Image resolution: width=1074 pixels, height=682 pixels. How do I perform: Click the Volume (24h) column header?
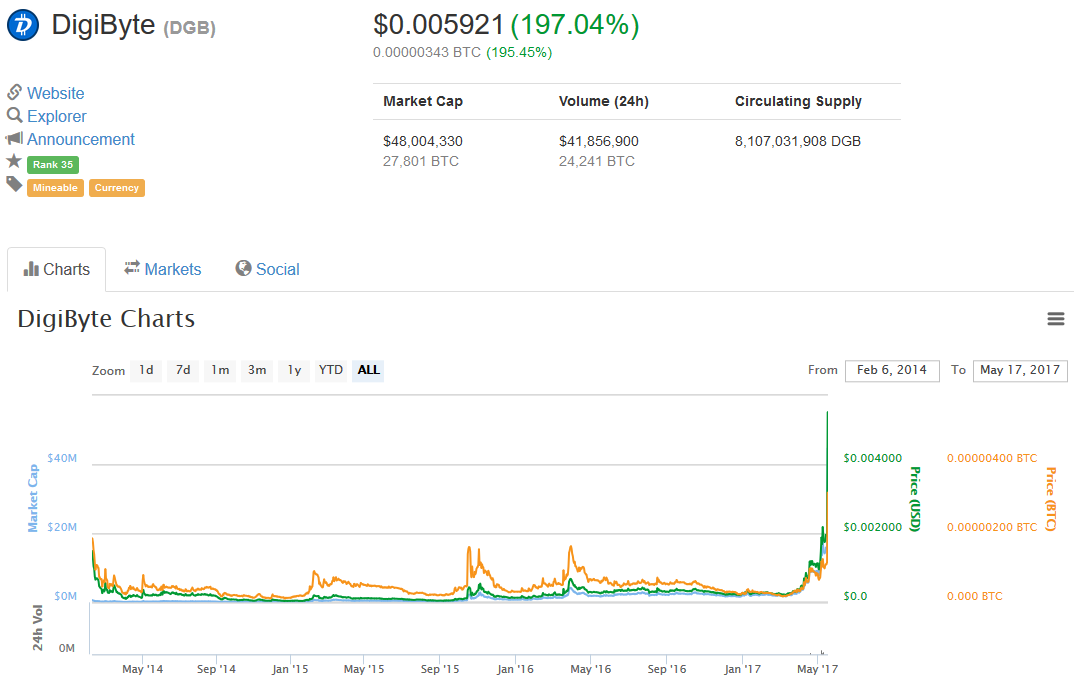(x=603, y=101)
